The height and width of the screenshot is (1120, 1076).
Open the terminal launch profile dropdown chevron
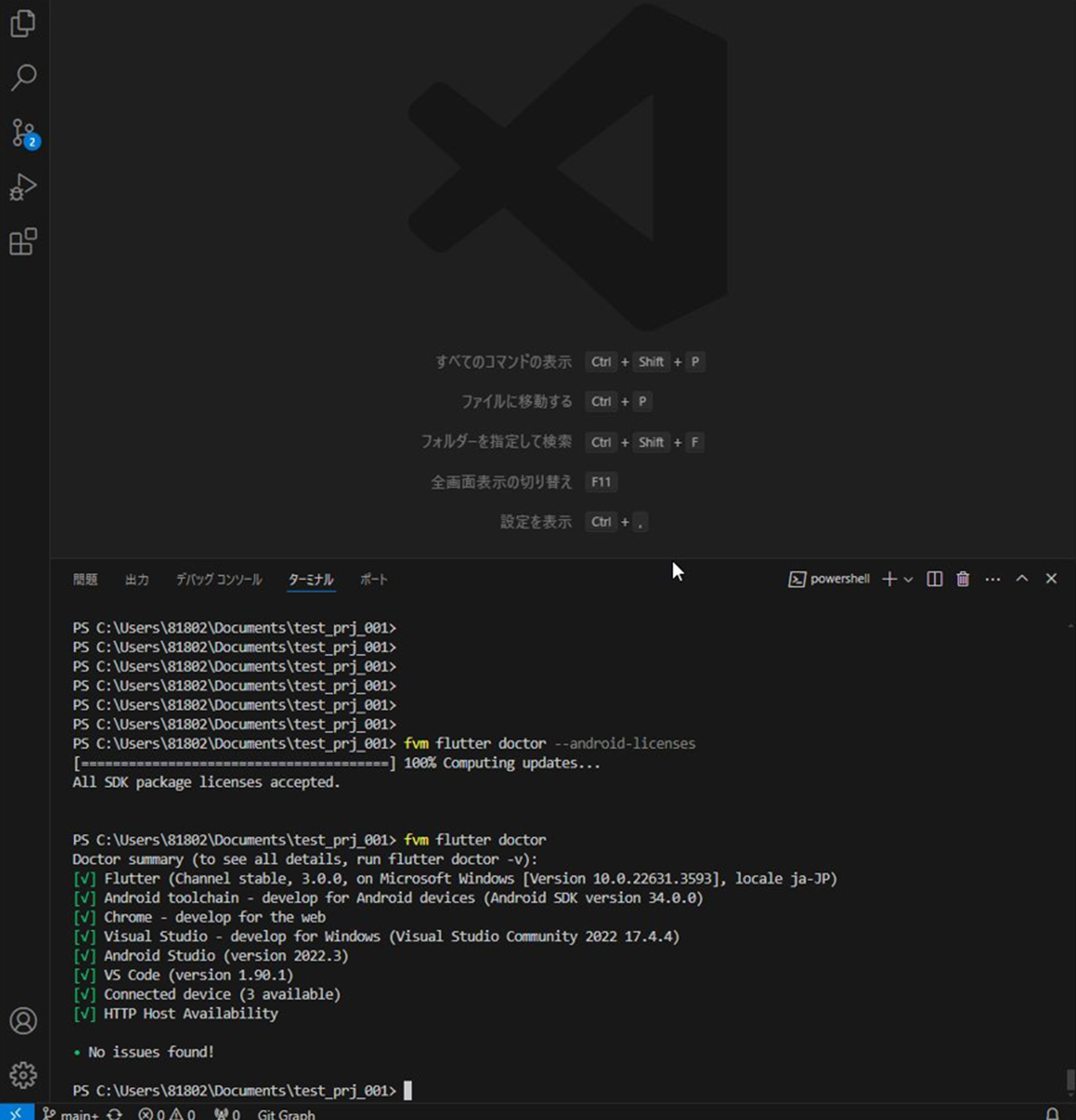coord(909,580)
